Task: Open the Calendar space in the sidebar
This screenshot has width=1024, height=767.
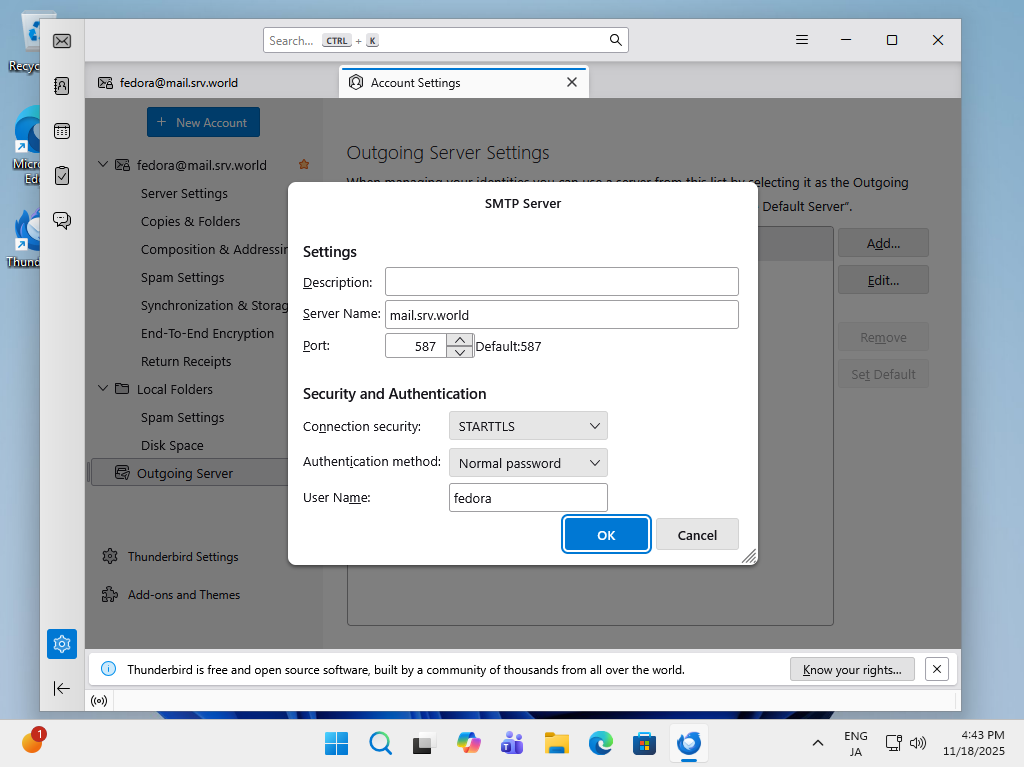Action: click(x=62, y=131)
